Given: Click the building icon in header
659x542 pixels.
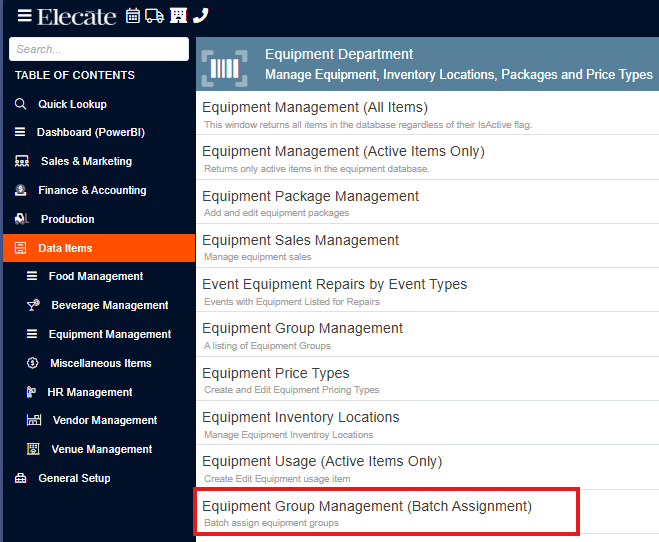Looking at the screenshot, I should 178,16.
